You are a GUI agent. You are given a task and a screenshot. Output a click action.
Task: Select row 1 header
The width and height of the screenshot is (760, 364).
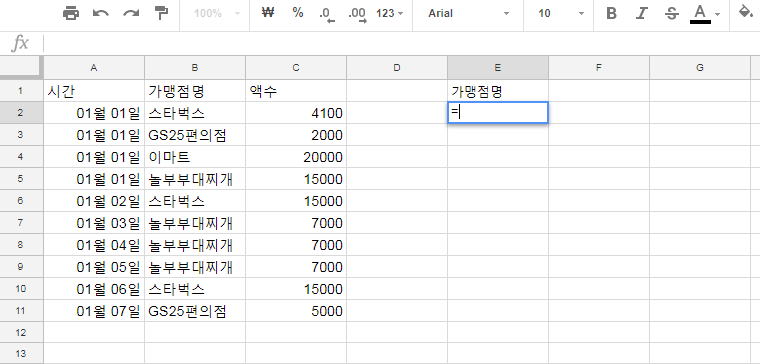point(21,91)
